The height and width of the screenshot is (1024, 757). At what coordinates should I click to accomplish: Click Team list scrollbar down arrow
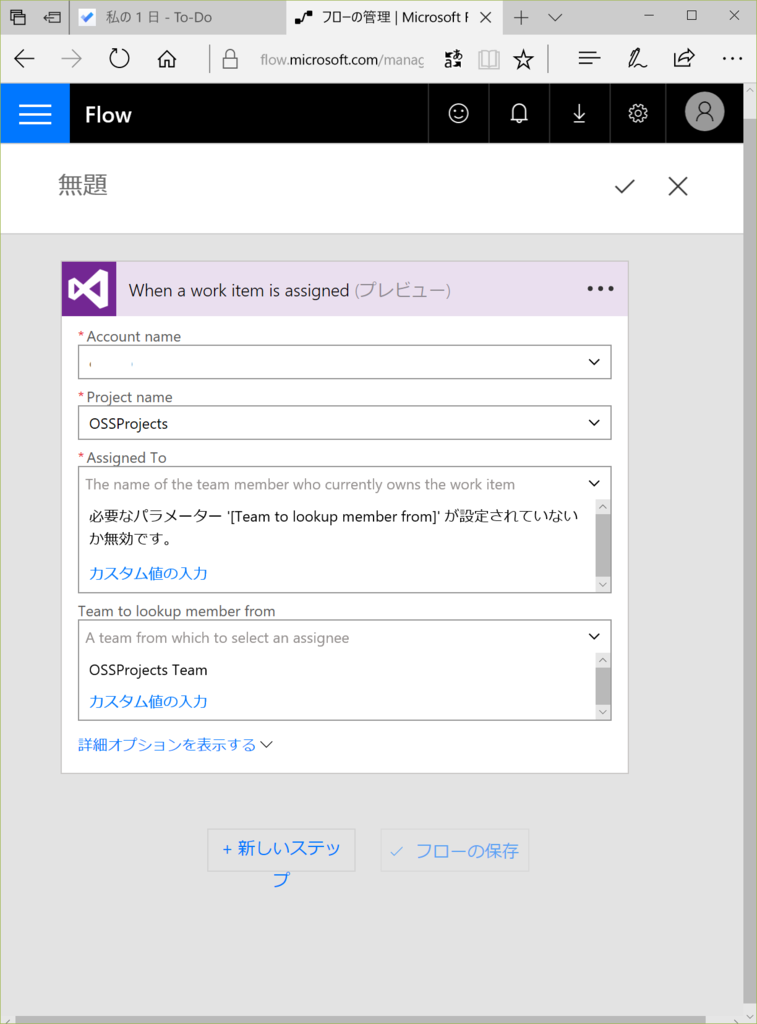(x=603, y=712)
